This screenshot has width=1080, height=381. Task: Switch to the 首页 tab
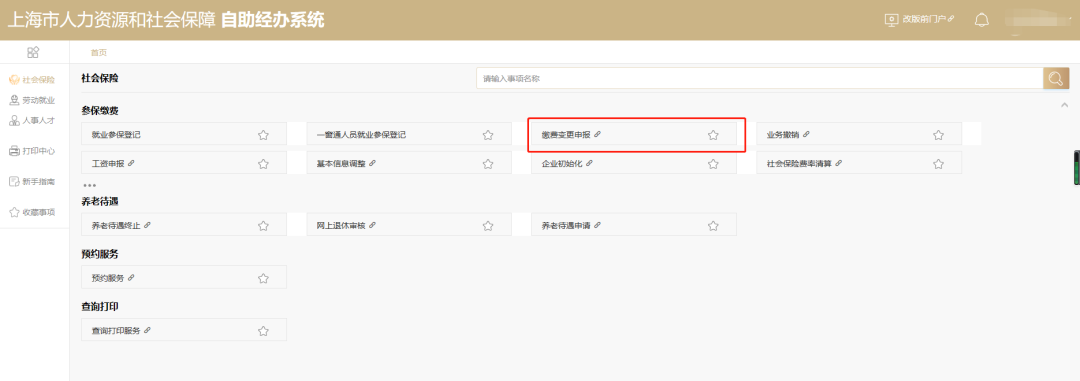tap(98, 52)
